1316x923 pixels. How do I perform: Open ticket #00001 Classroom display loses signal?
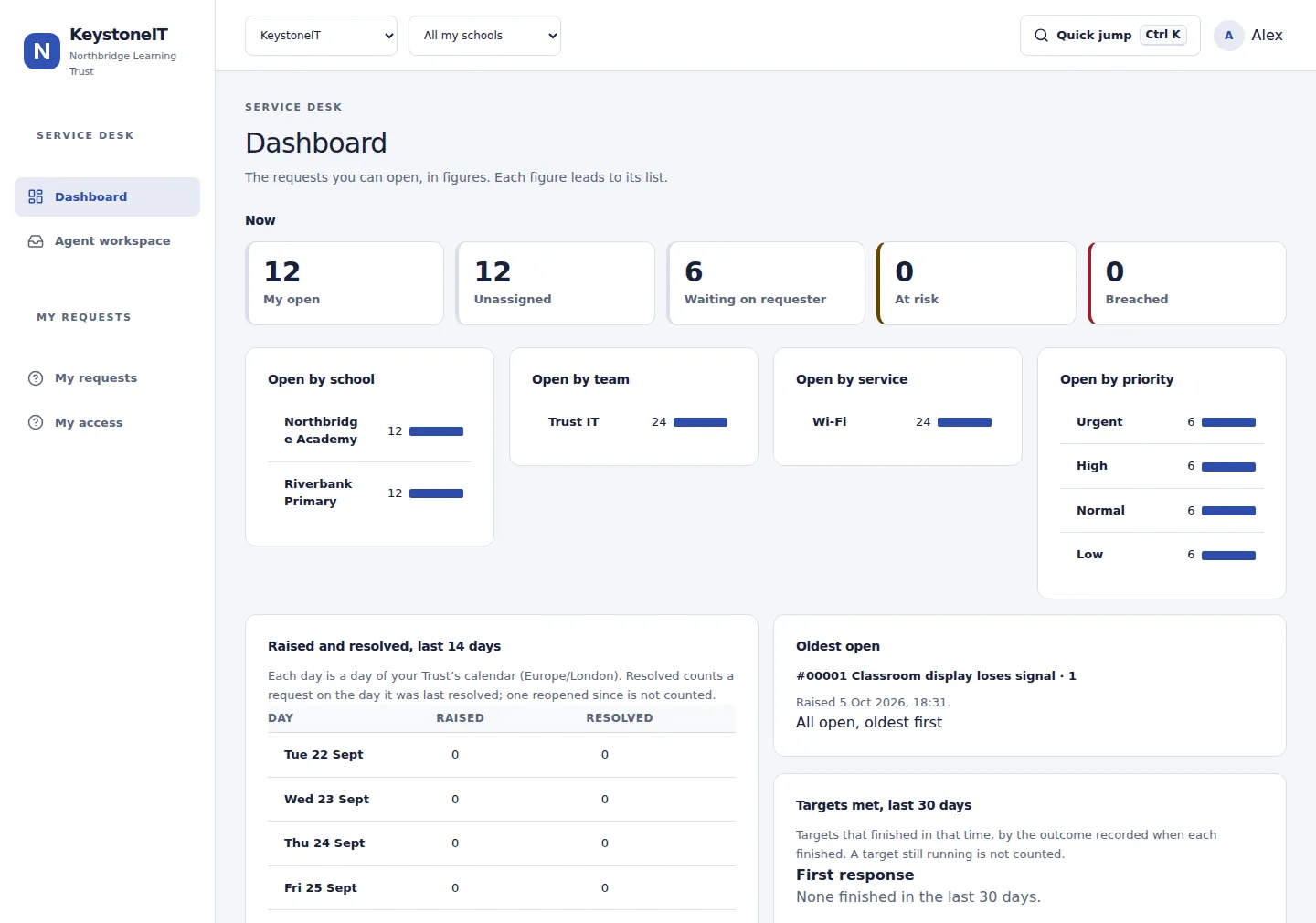coord(936,676)
